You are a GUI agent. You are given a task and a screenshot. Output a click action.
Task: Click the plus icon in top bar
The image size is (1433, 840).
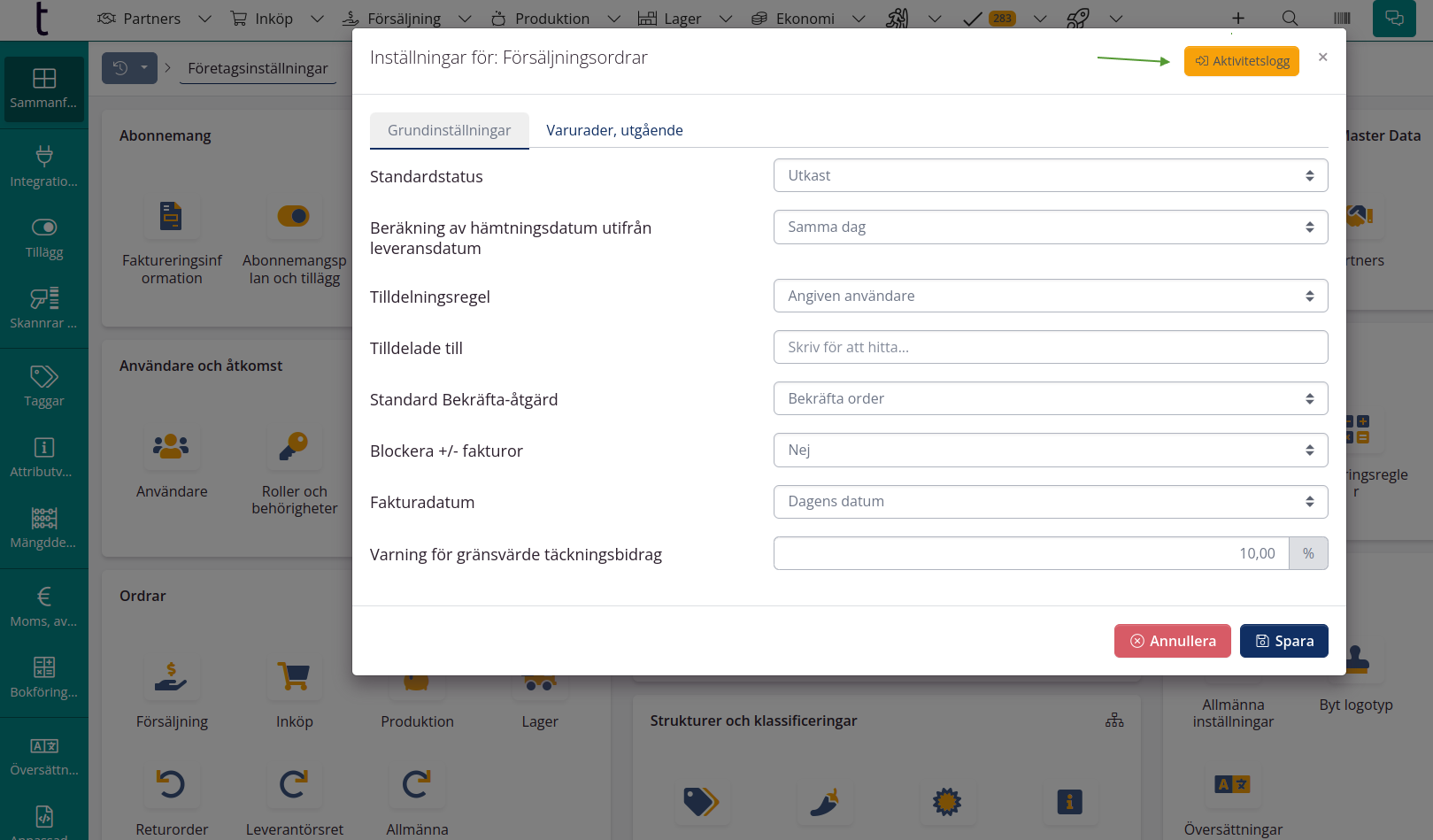coord(1237,19)
